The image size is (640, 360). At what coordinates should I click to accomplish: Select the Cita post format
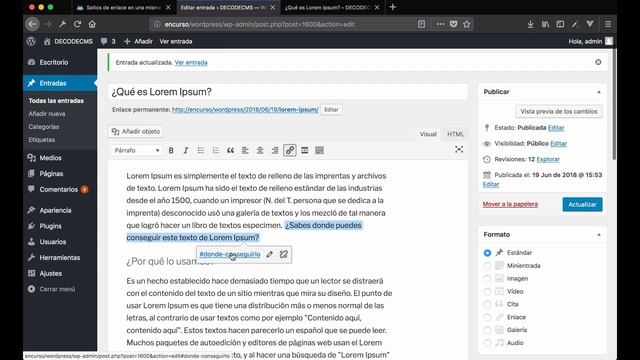pyautogui.click(x=487, y=304)
